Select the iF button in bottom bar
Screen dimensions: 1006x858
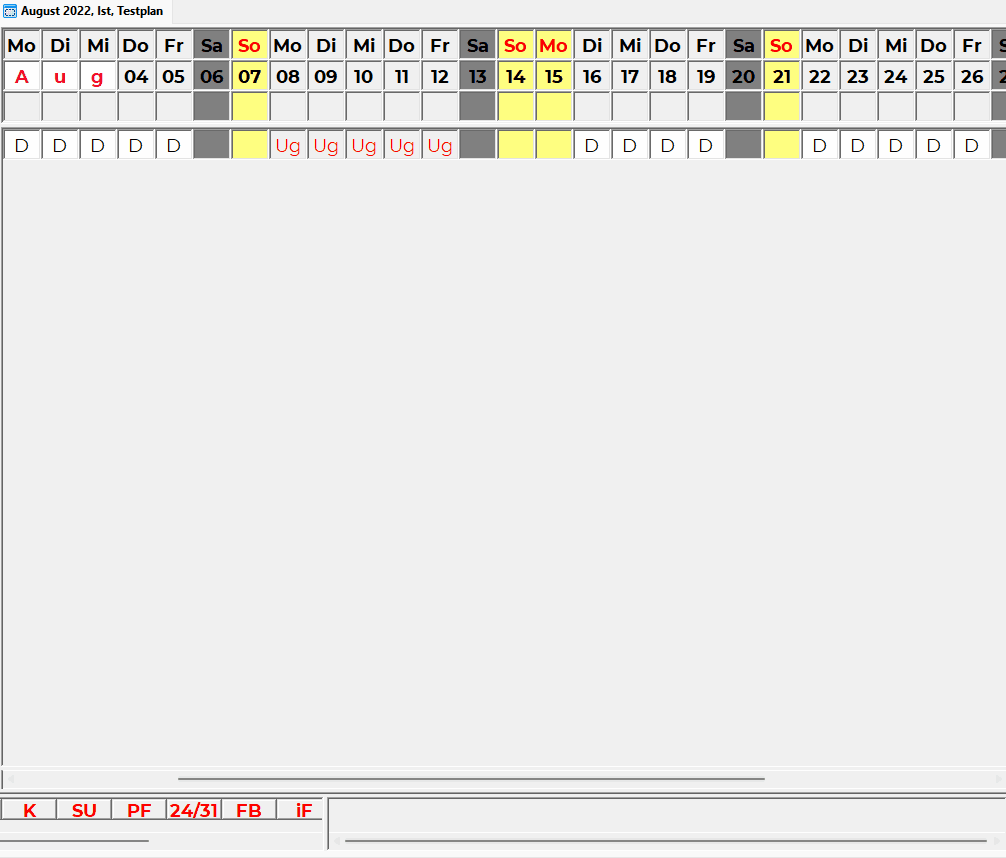tap(304, 810)
